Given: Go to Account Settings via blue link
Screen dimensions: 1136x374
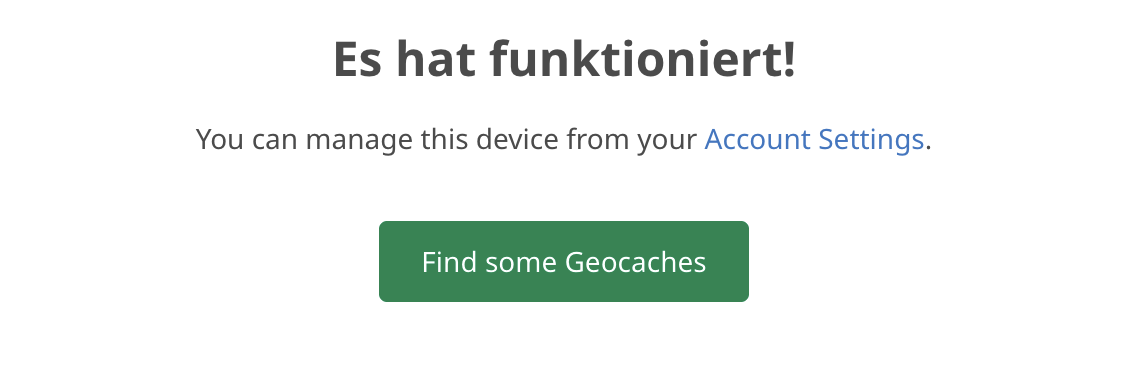Looking at the screenshot, I should click(814, 139).
